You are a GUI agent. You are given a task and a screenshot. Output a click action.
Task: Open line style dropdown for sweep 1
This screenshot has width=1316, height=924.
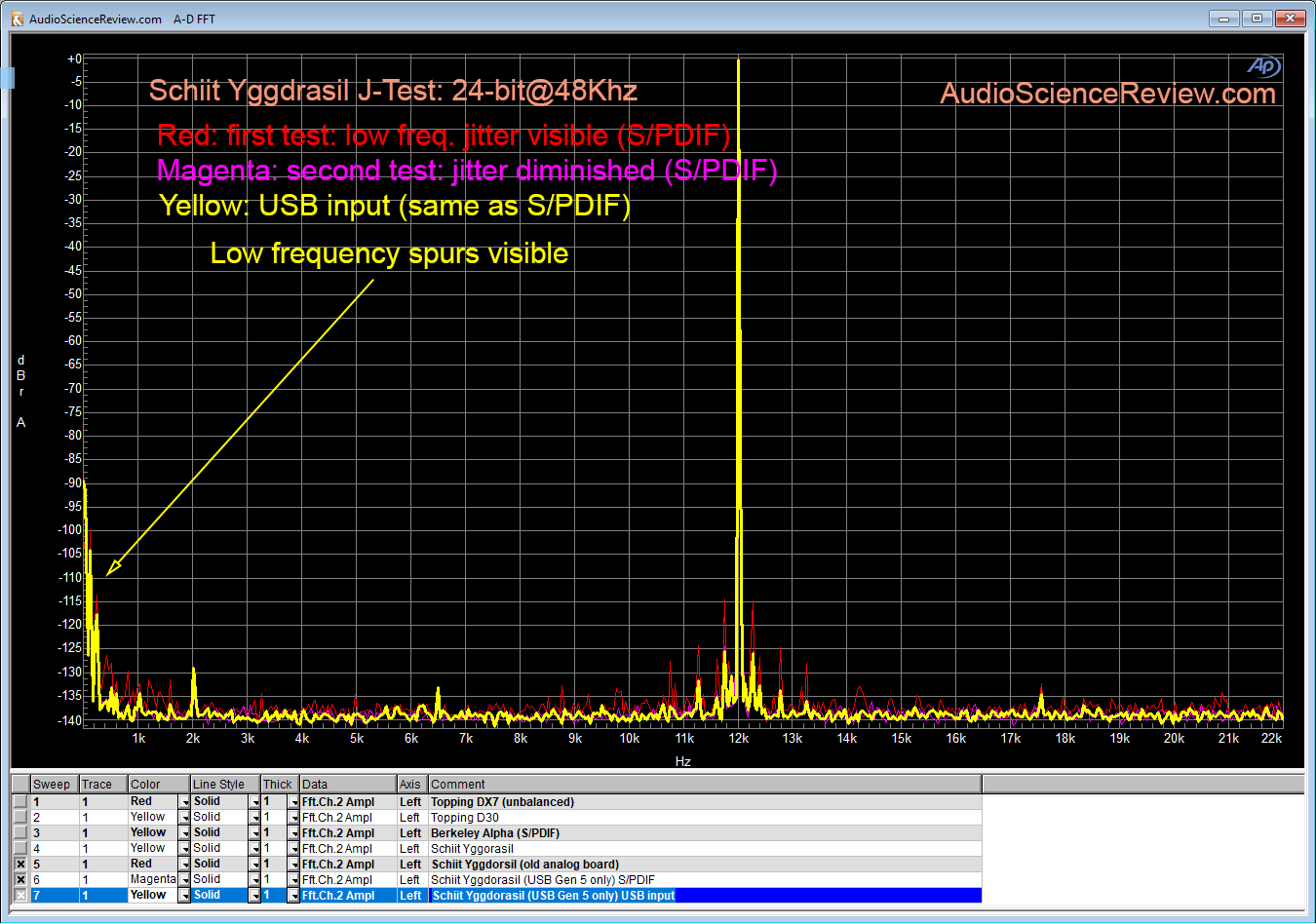point(254,802)
